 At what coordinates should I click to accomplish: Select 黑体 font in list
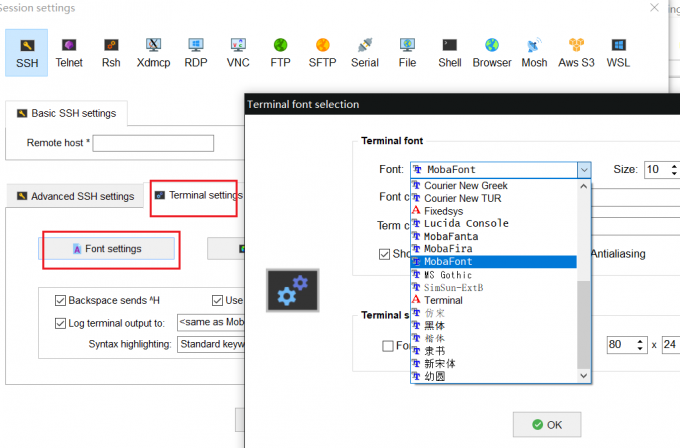tap(494, 325)
